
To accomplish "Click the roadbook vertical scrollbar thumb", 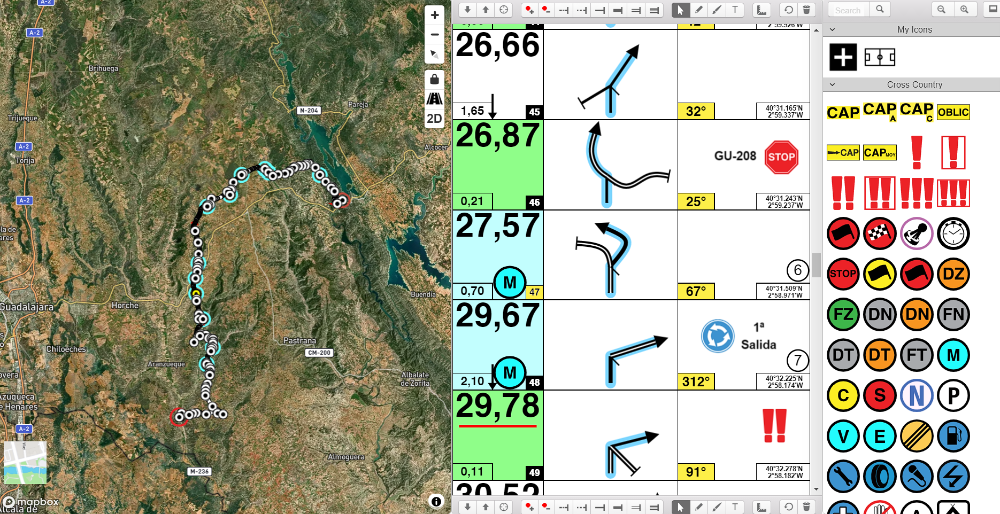I will (x=816, y=265).
